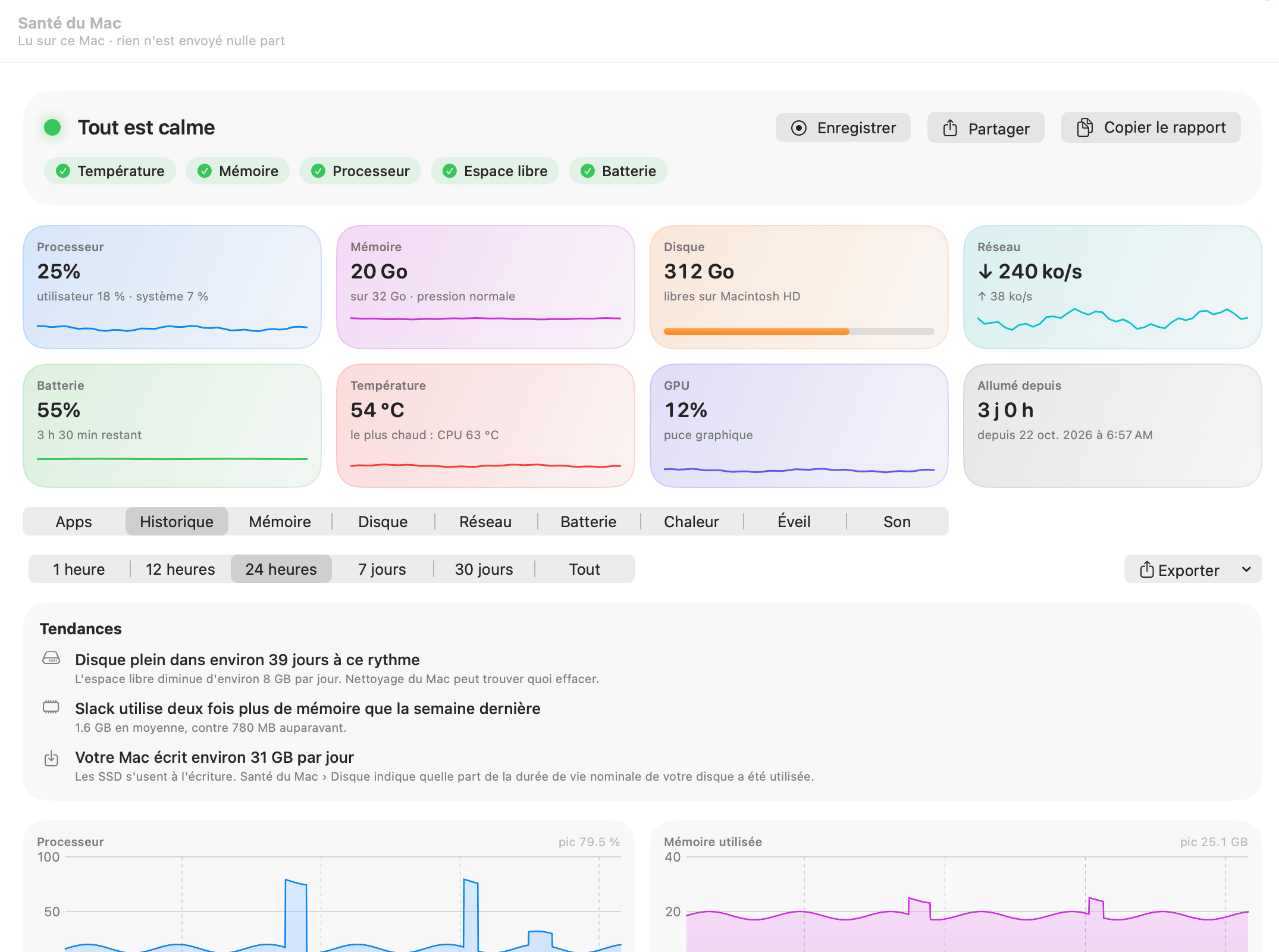Click the checkmark icon on Batterie chip
The width and height of the screenshot is (1279, 952).
coord(588,171)
